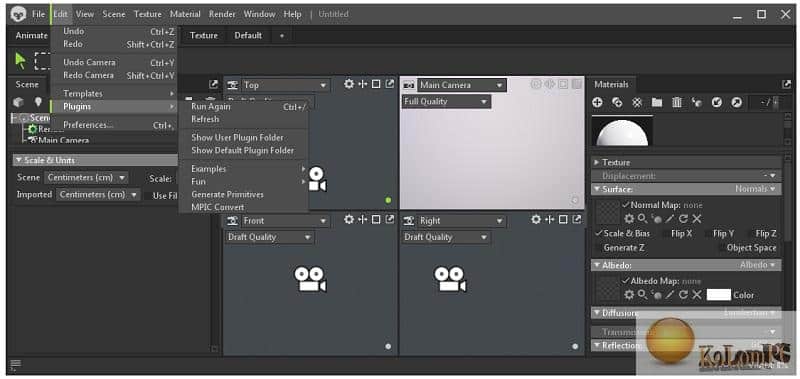Open the Top view selection dropdown
The width and height of the screenshot is (800, 379).
point(285,85)
